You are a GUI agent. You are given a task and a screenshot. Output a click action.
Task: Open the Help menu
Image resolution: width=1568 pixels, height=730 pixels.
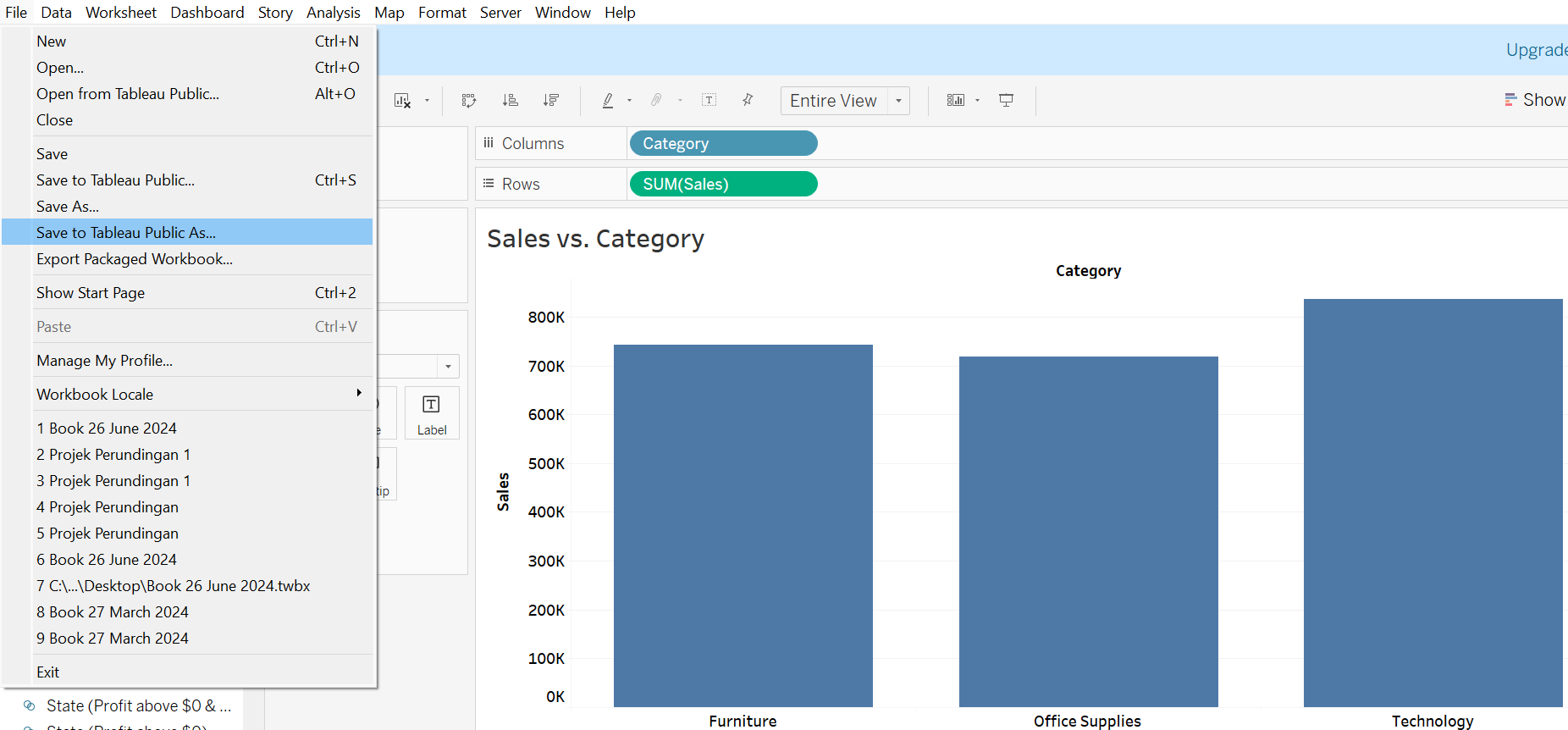620,13
